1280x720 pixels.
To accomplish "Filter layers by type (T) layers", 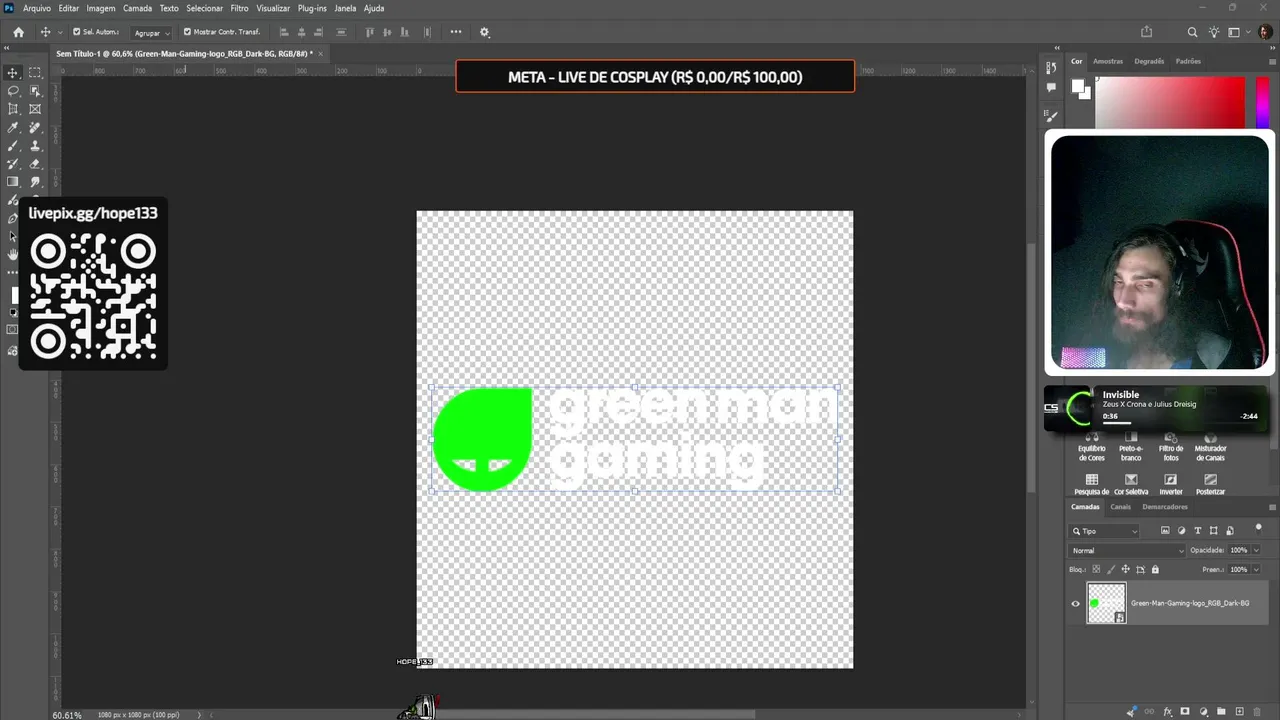I will click(1198, 531).
